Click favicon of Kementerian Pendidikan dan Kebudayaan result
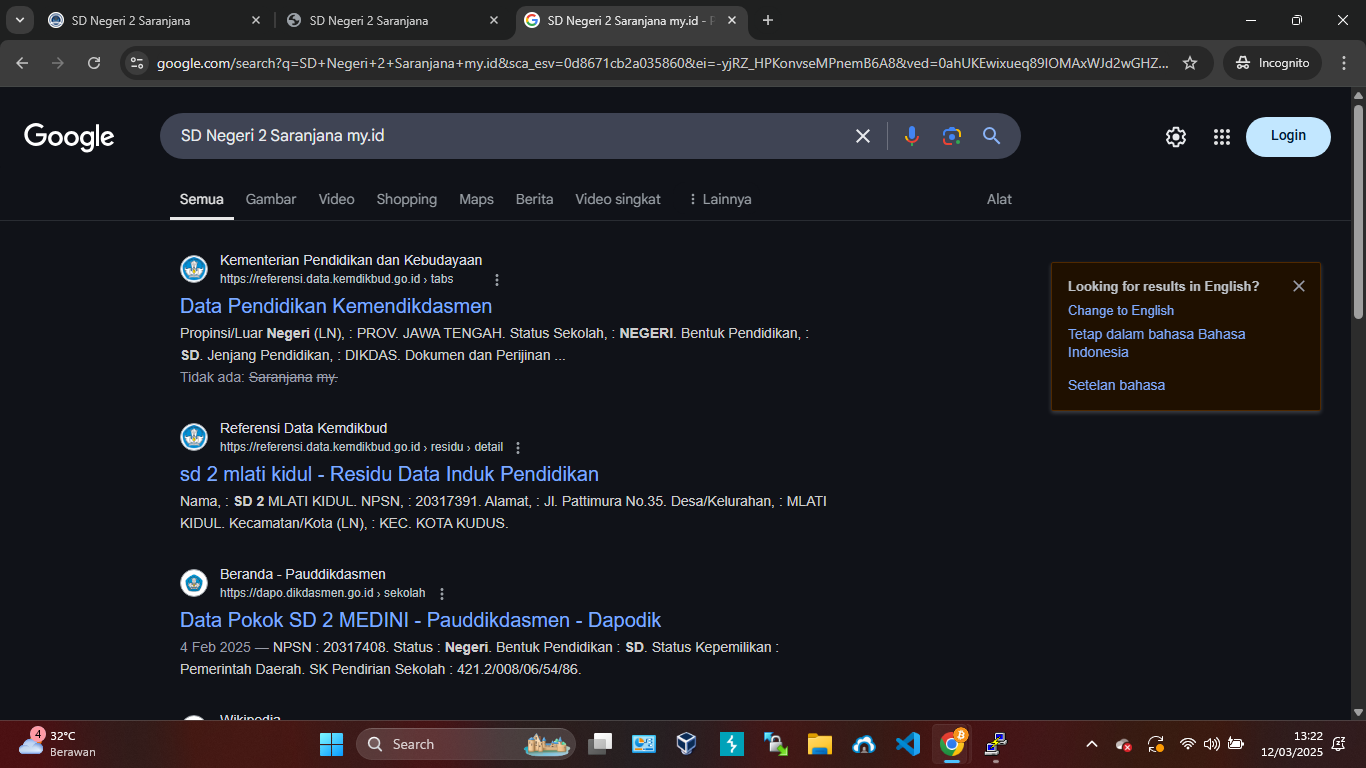This screenshot has height=768, width=1366. click(194, 269)
